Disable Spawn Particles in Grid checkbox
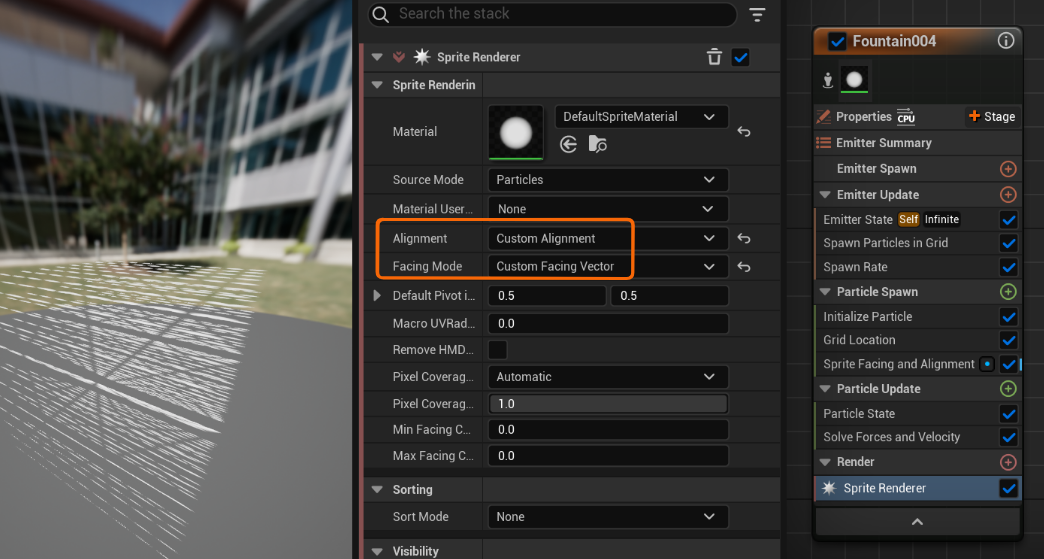Image resolution: width=1044 pixels, height=559 pixels. (x=1008, y=244)
